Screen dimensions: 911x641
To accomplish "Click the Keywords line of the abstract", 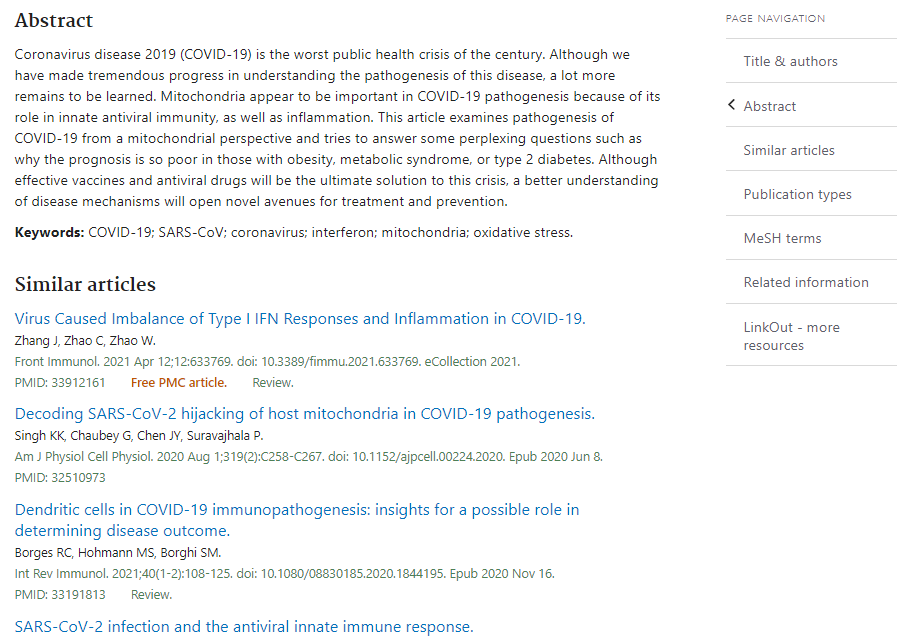I will pos(293,232).
